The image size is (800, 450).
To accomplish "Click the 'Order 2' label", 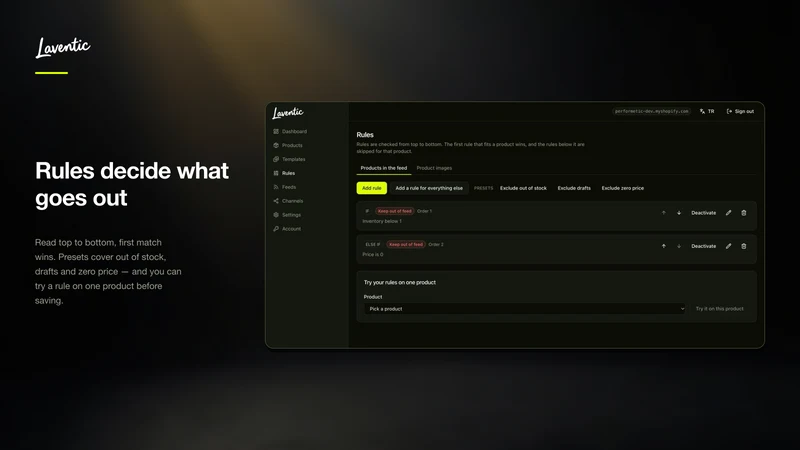I will pos(436,244).
